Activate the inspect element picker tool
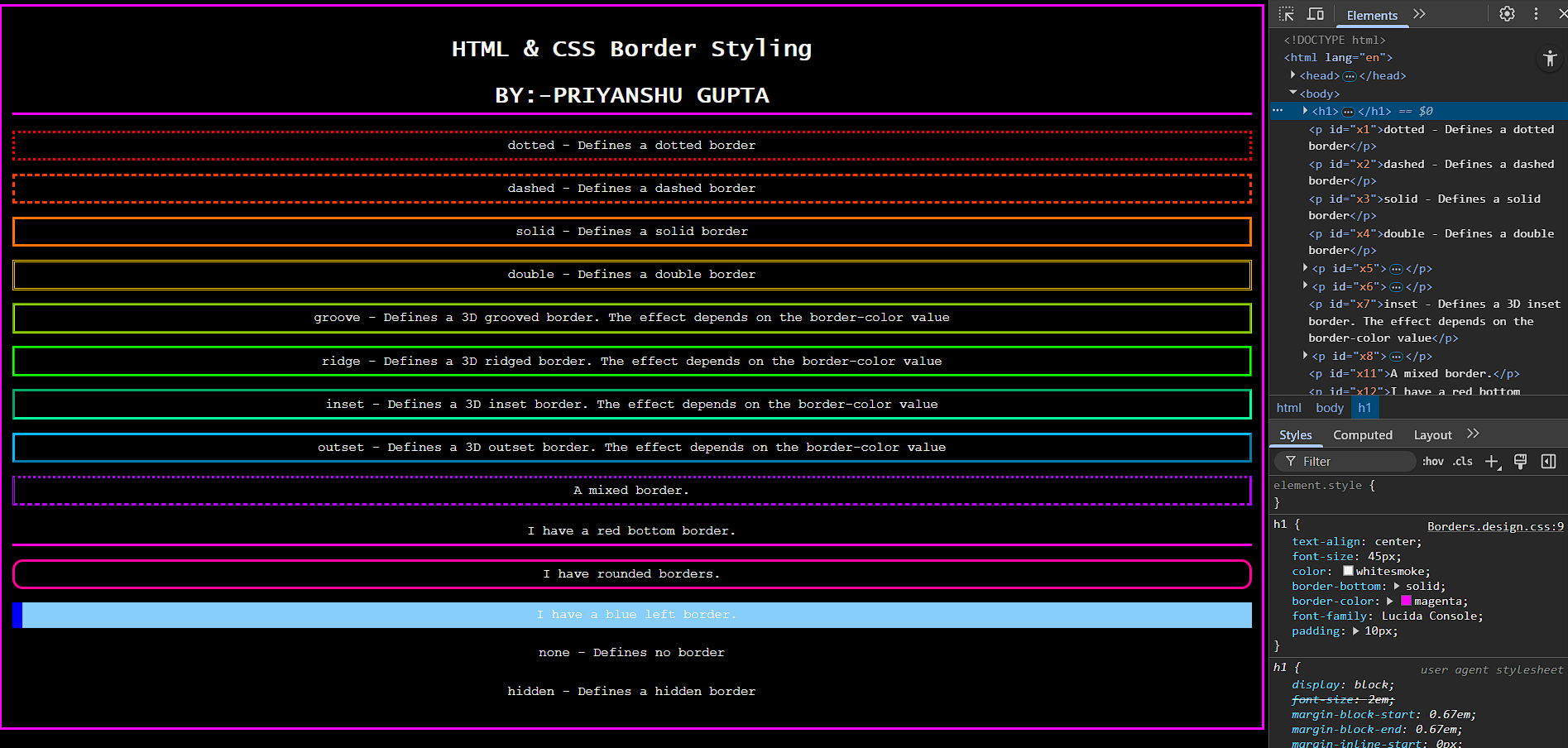 (1286, 14)
